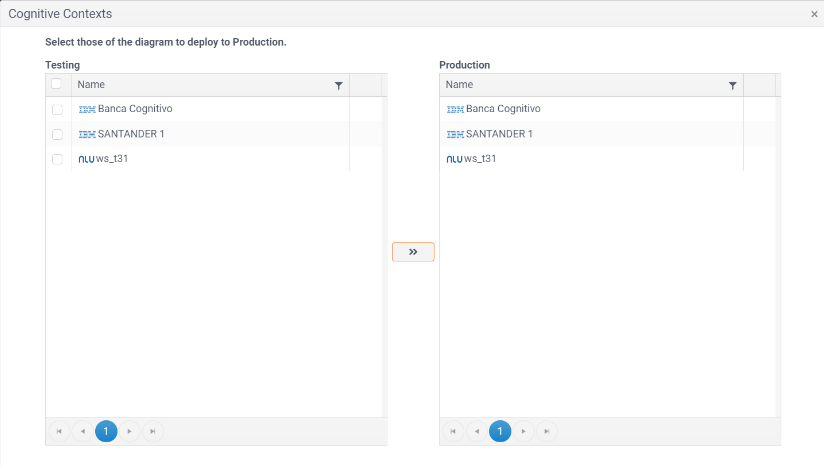Go to previous page in Production grid
The height and width of the screenshot is (466, 824).
[x=476, y=431]
